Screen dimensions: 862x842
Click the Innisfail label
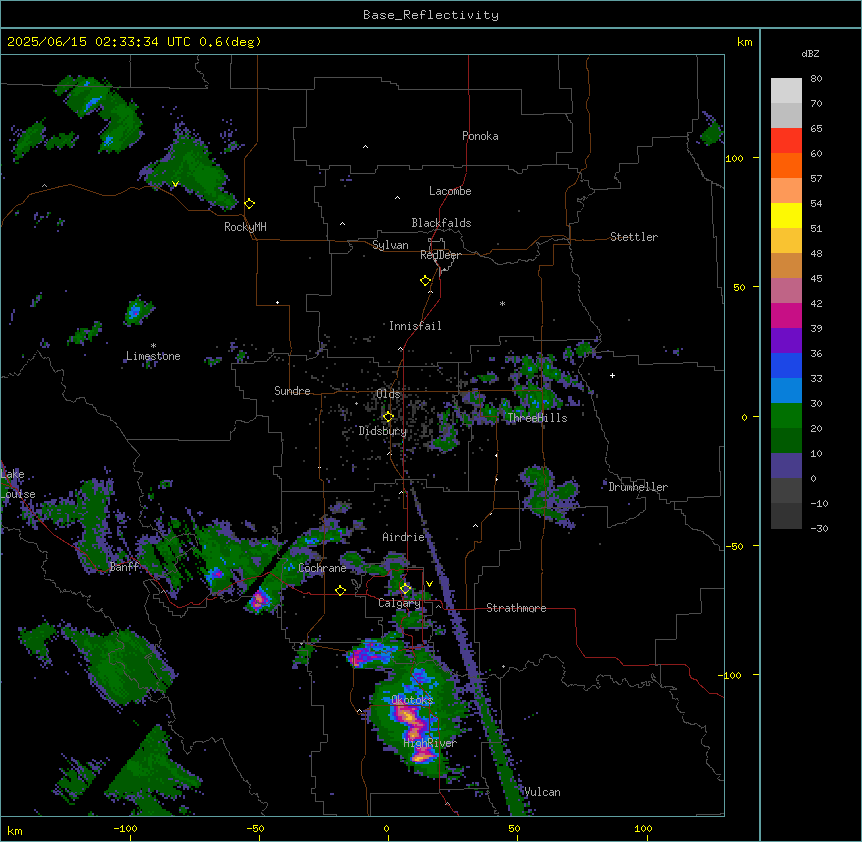[415, 326]
